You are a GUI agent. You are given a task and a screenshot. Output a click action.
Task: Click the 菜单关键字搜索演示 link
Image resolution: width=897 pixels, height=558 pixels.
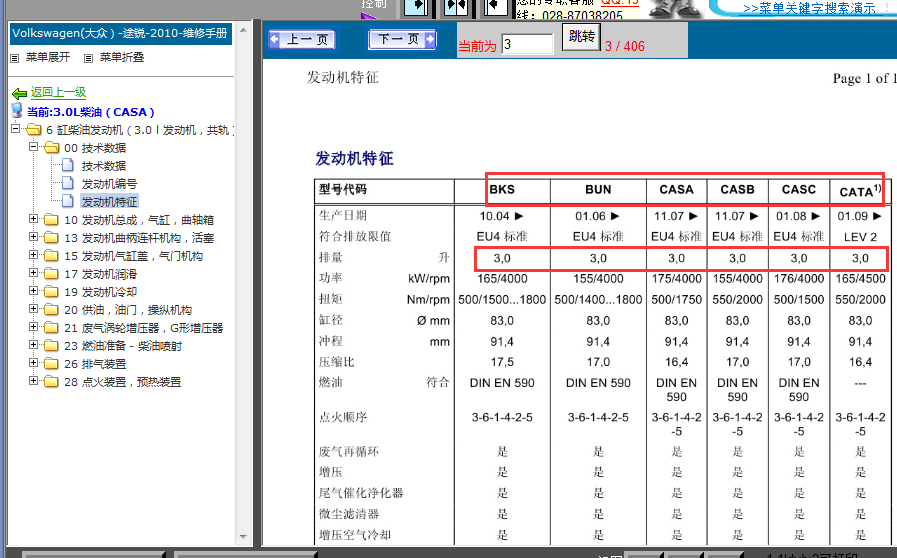[x=809, y=8]
